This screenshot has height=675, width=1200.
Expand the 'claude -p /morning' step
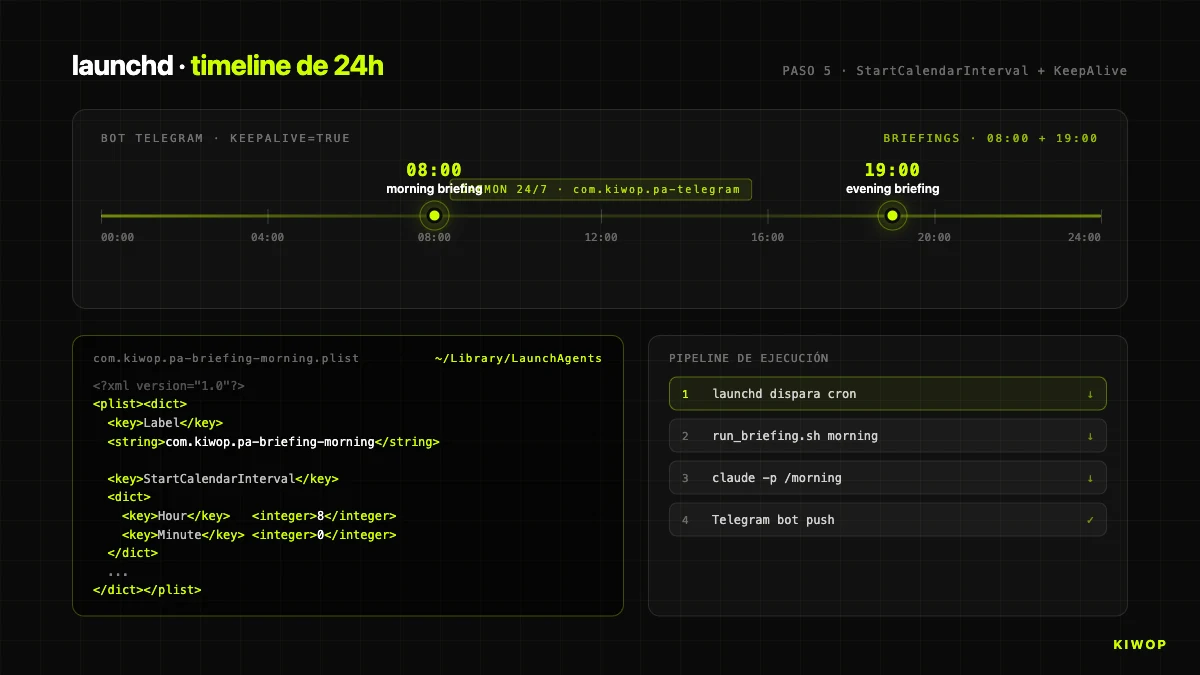tap(1090, 477)
